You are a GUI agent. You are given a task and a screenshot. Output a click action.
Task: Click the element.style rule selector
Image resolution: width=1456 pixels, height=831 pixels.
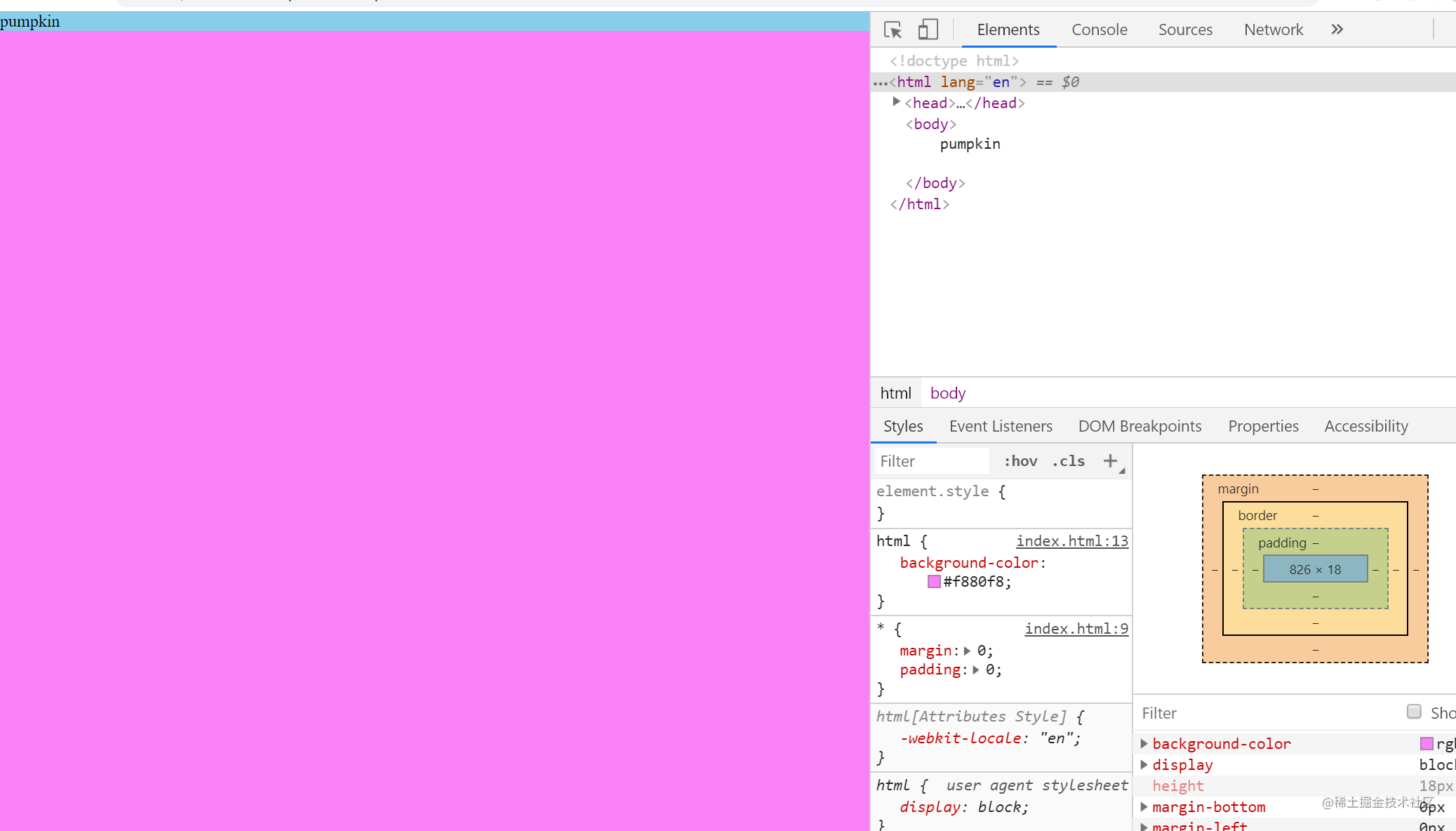pyautogui.click(x=933, y=491)
